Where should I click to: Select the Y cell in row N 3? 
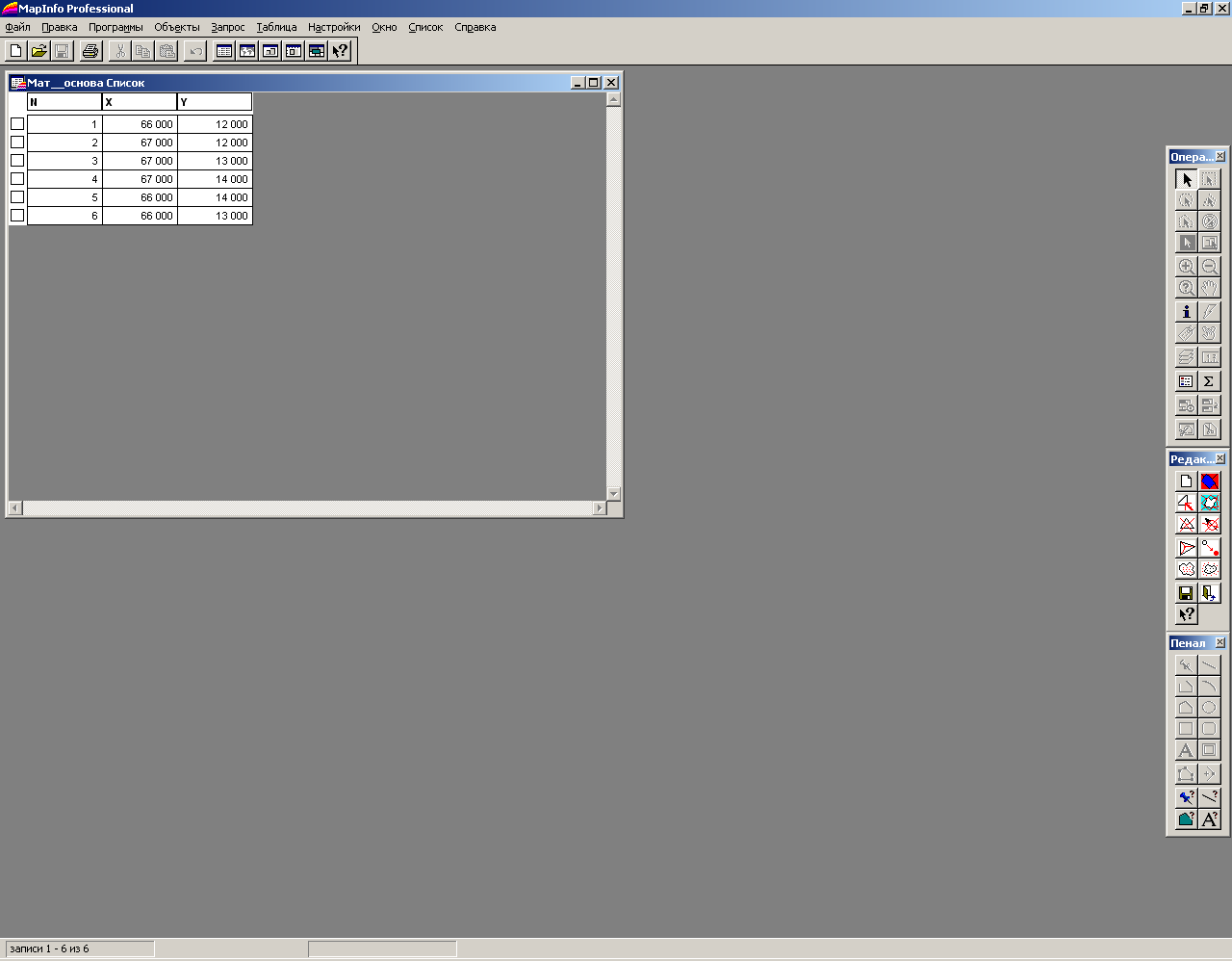click(x=215, y=161)
